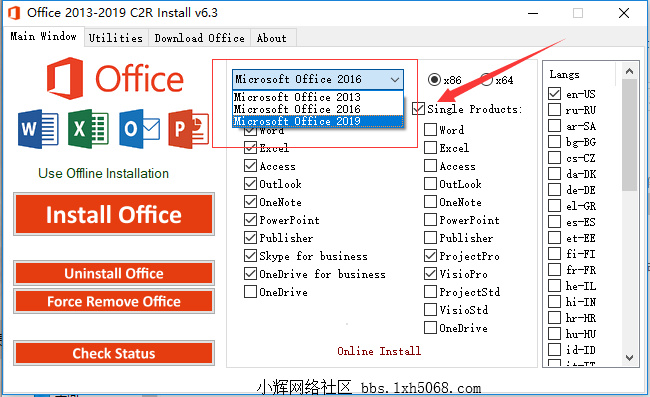Click the Use Offline Installation text
The height and width of the screenshot is (397, 650).
104,173
